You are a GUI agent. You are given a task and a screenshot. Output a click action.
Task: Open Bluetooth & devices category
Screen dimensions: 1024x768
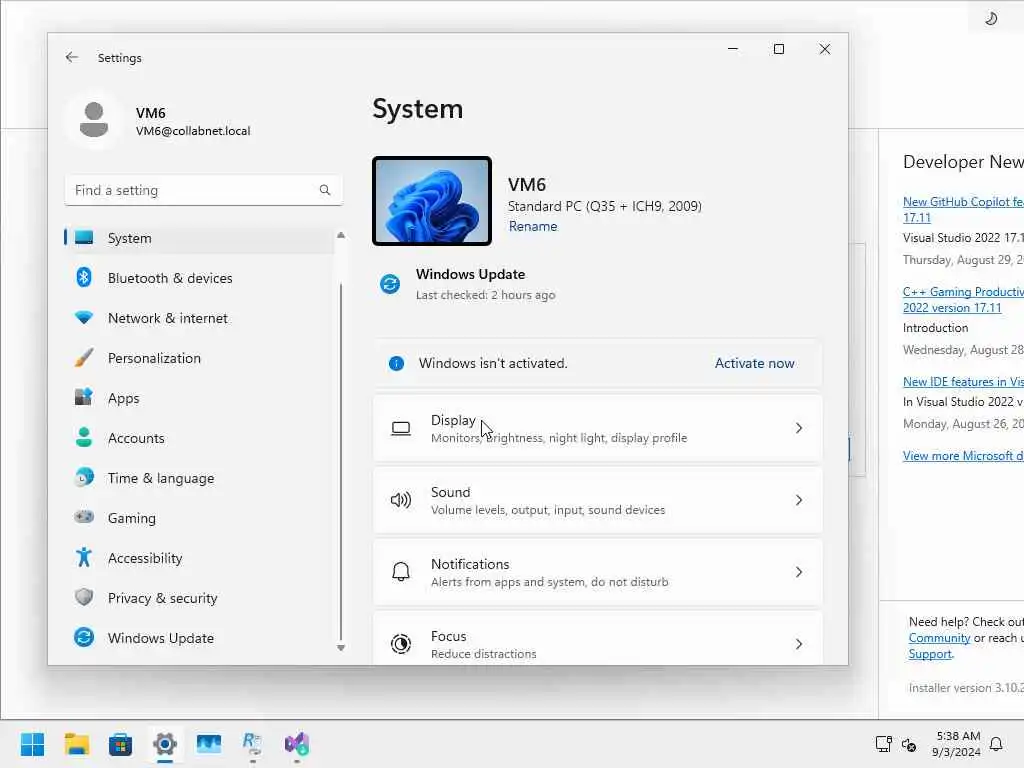(199, 278)
